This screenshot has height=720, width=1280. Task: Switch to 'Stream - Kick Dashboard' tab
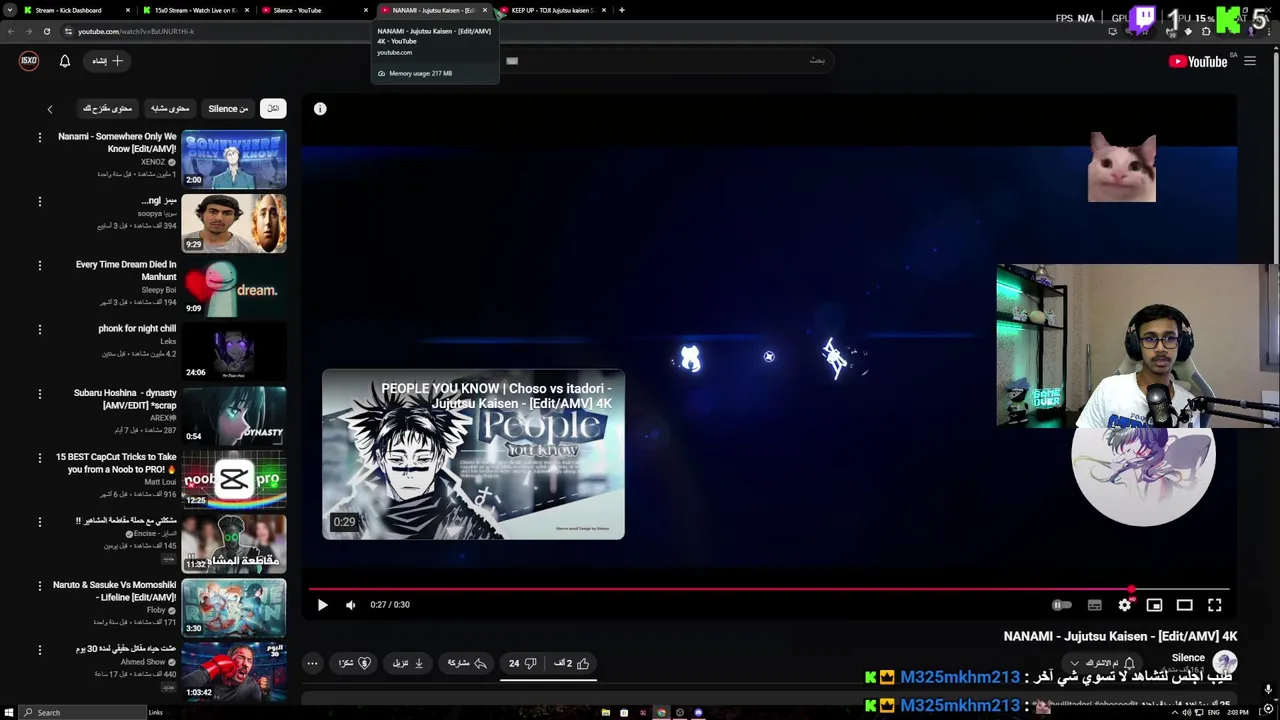(75, 10)
